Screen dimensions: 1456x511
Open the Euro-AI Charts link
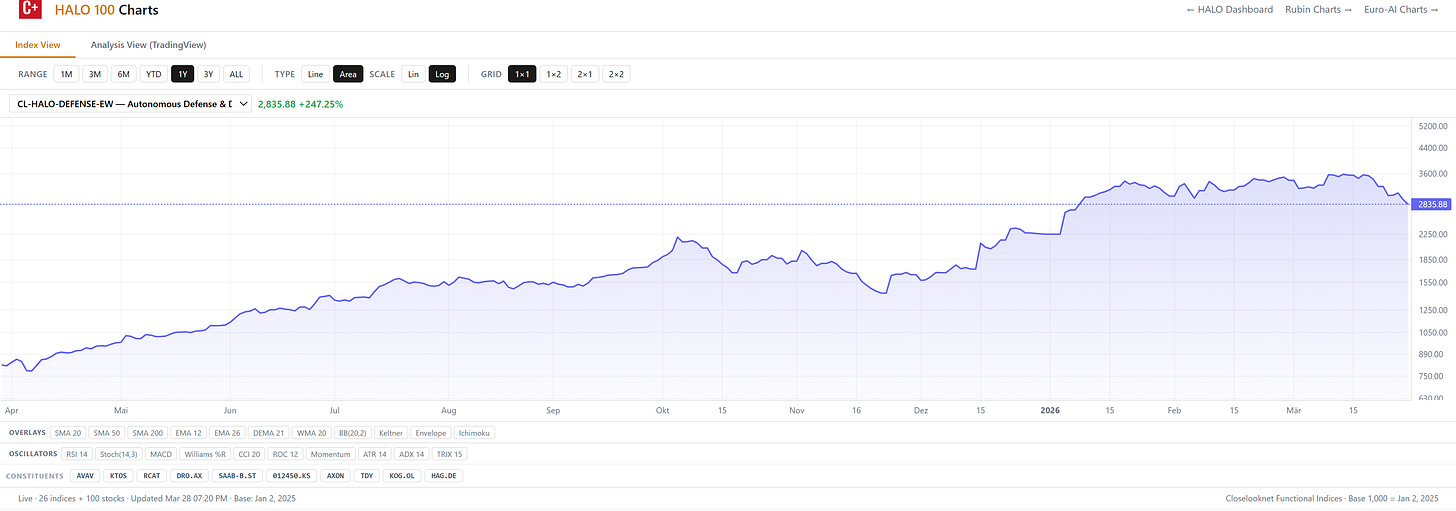pyautogui.click(x=1399, y=10)
